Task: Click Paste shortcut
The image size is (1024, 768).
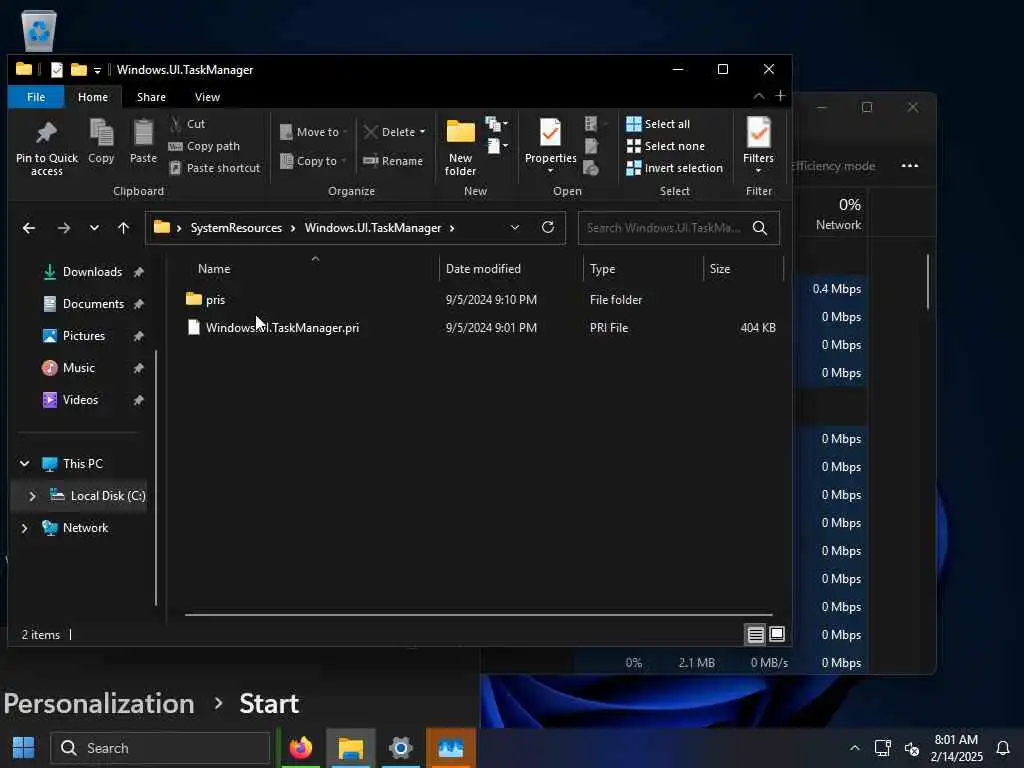Action: [215, 168]
